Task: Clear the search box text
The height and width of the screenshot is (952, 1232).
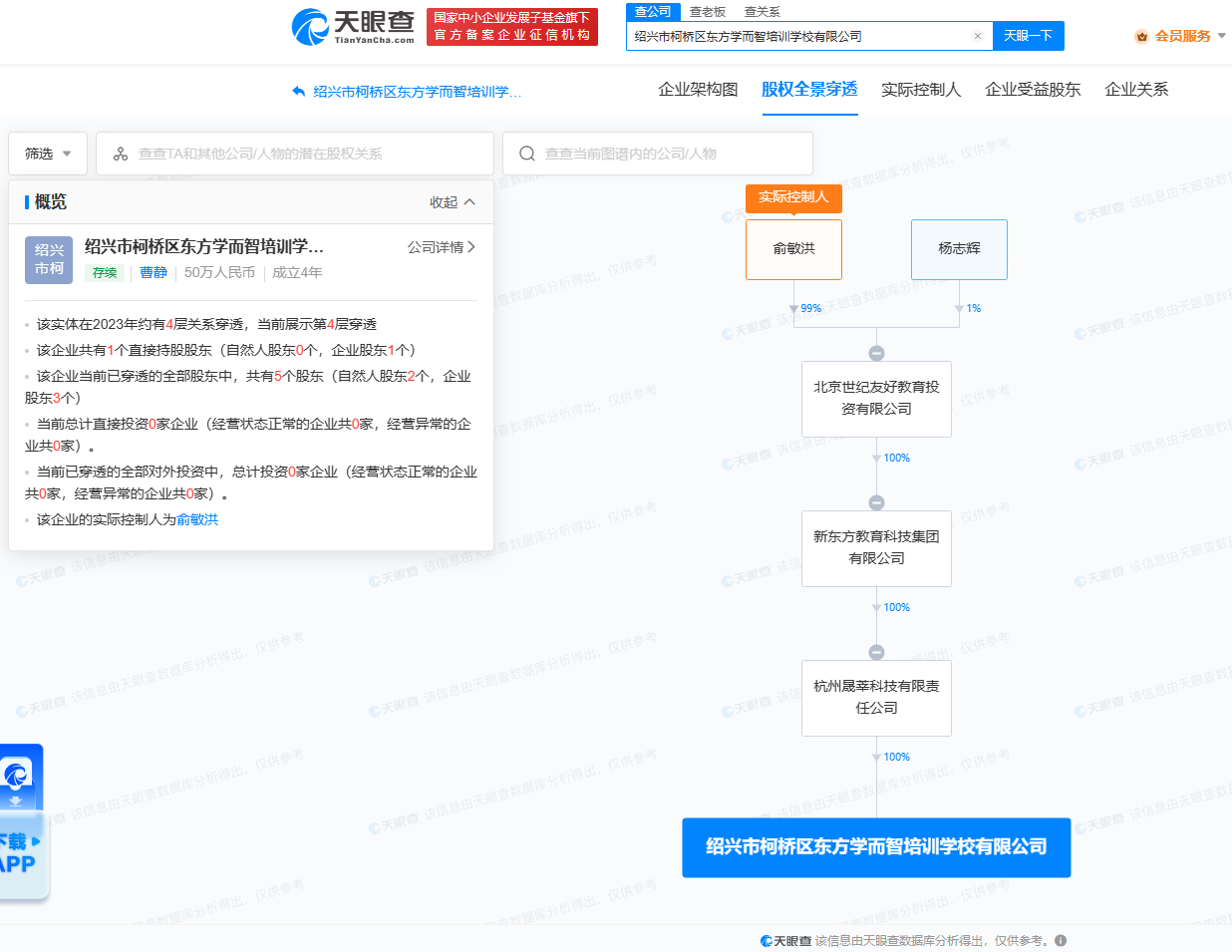Action: [978, 36]
